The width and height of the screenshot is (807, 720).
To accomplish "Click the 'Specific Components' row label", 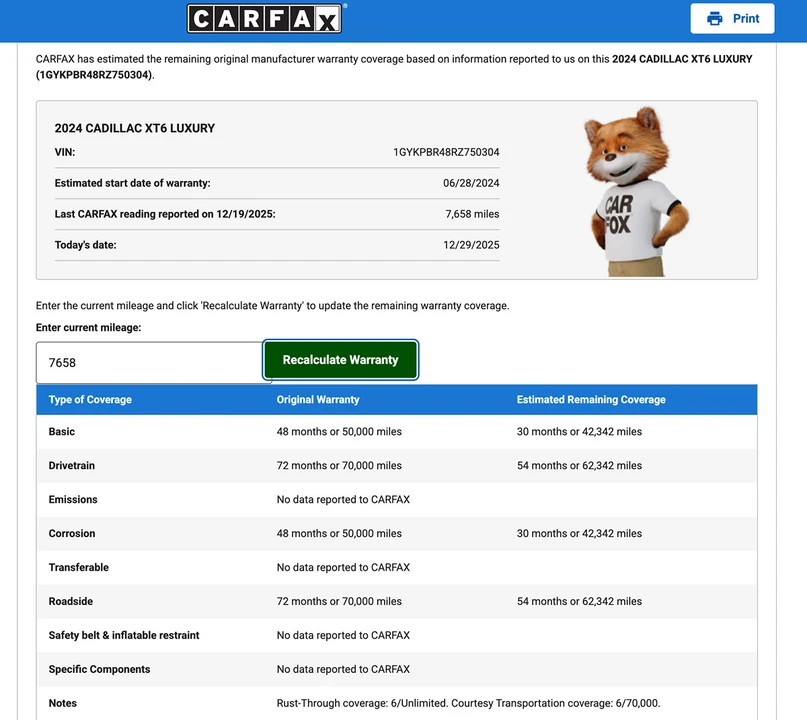I will coord(99,670).
